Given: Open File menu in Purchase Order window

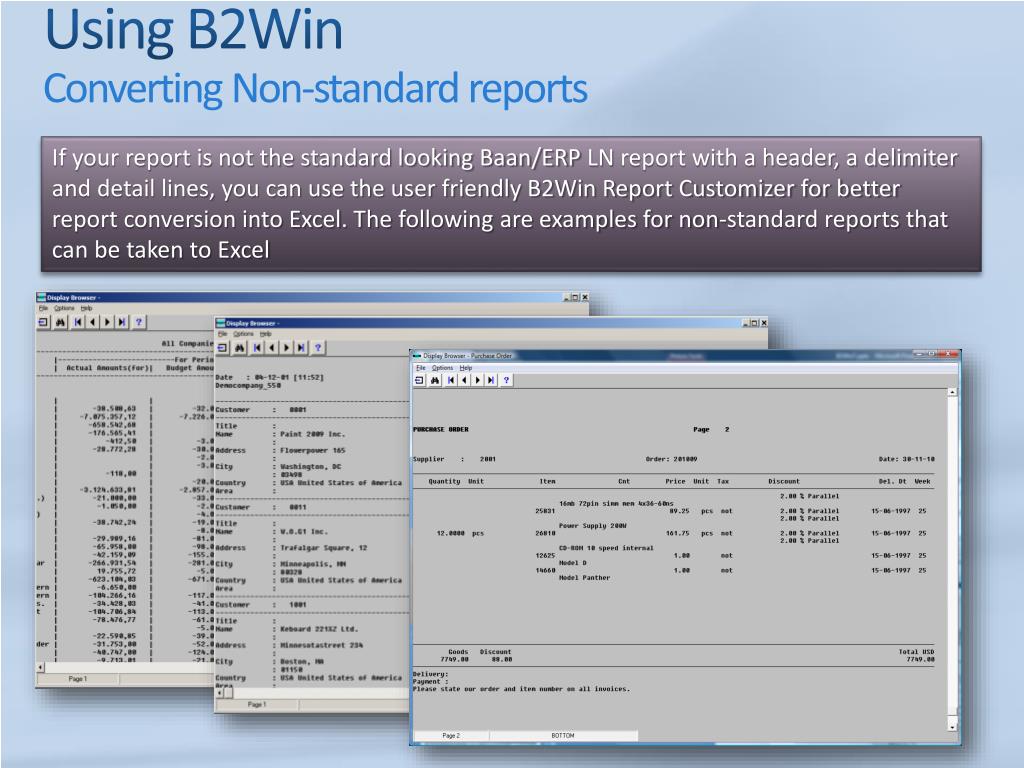Looking at the screenshot, I should (x=421, y=368).
